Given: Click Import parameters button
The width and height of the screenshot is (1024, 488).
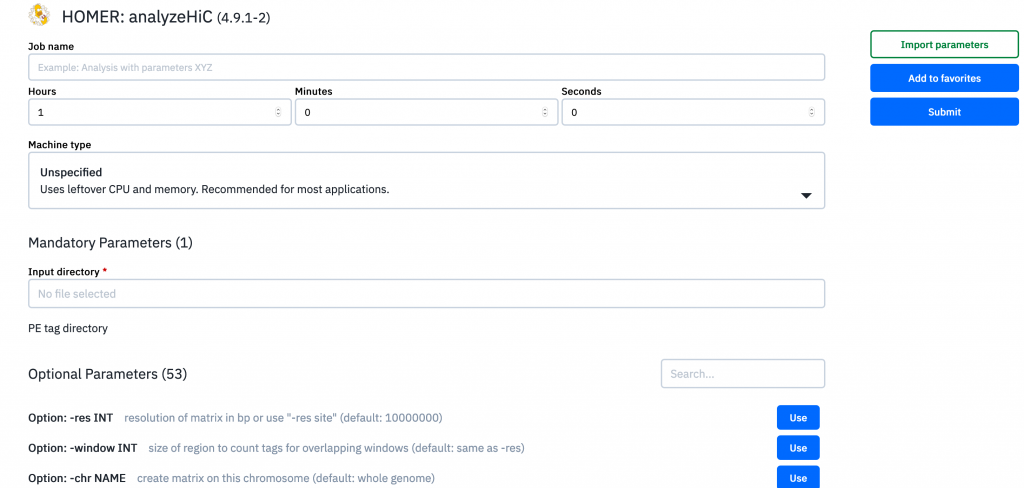Looking at the screenshot, I should (944, 44).
